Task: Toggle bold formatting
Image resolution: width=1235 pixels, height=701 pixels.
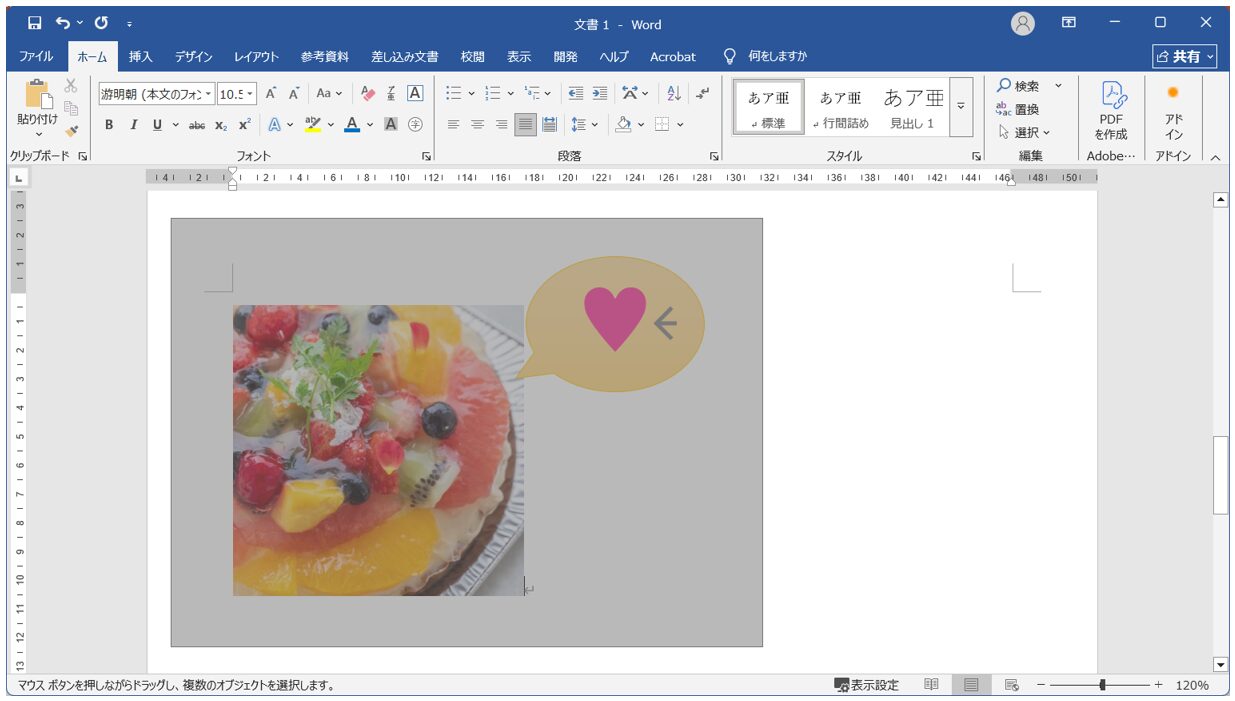Action: (x=109, y=125)
